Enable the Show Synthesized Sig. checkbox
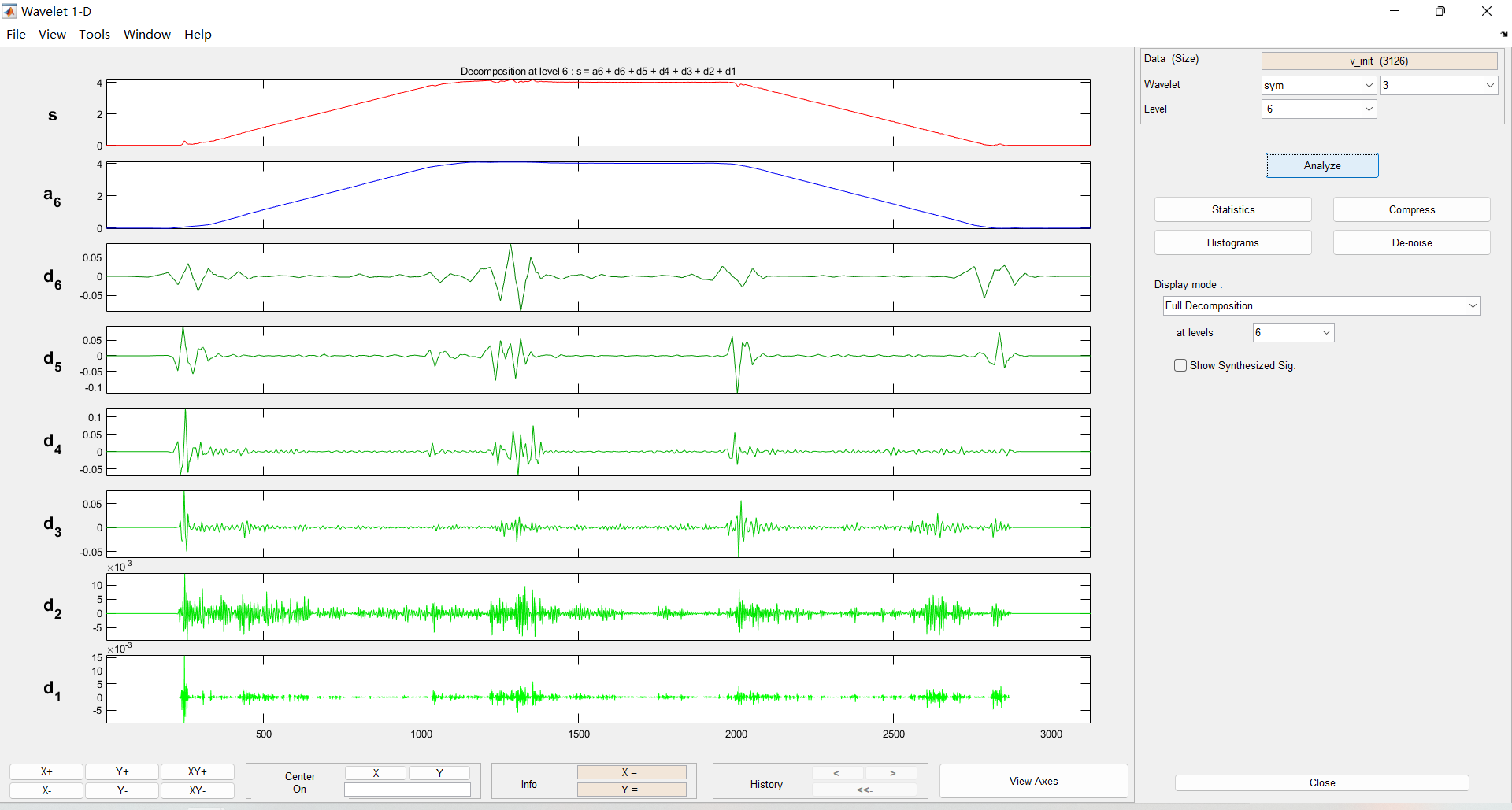This screenshot has width=1512, height=810. click(x=1180, y=365)
